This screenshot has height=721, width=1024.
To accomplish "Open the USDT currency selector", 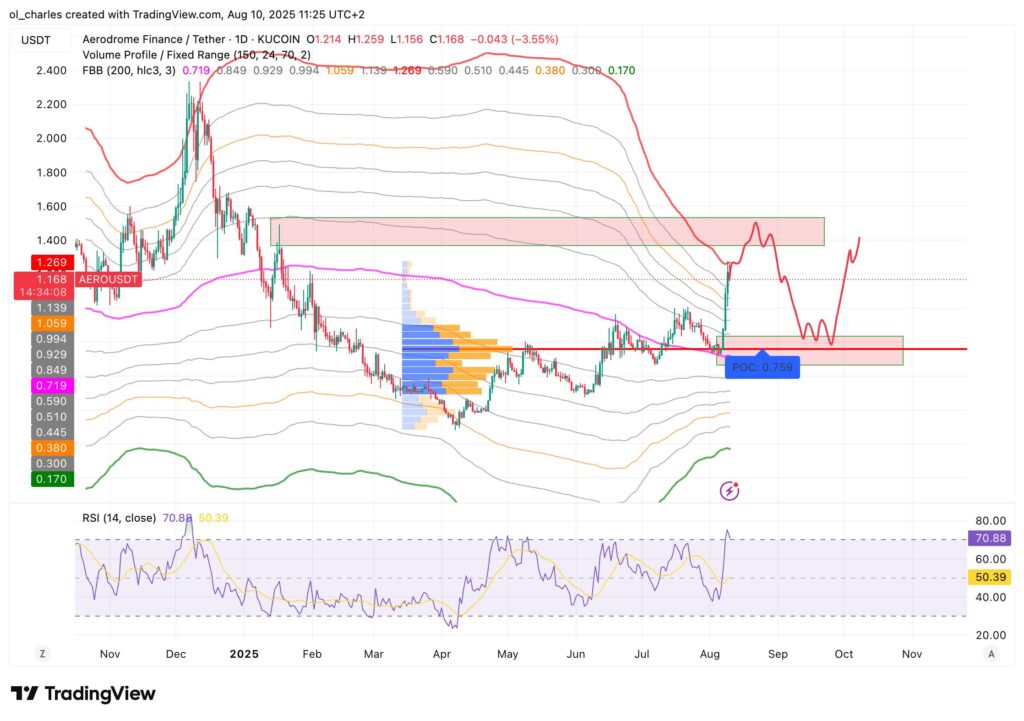I will pos(39,41).
